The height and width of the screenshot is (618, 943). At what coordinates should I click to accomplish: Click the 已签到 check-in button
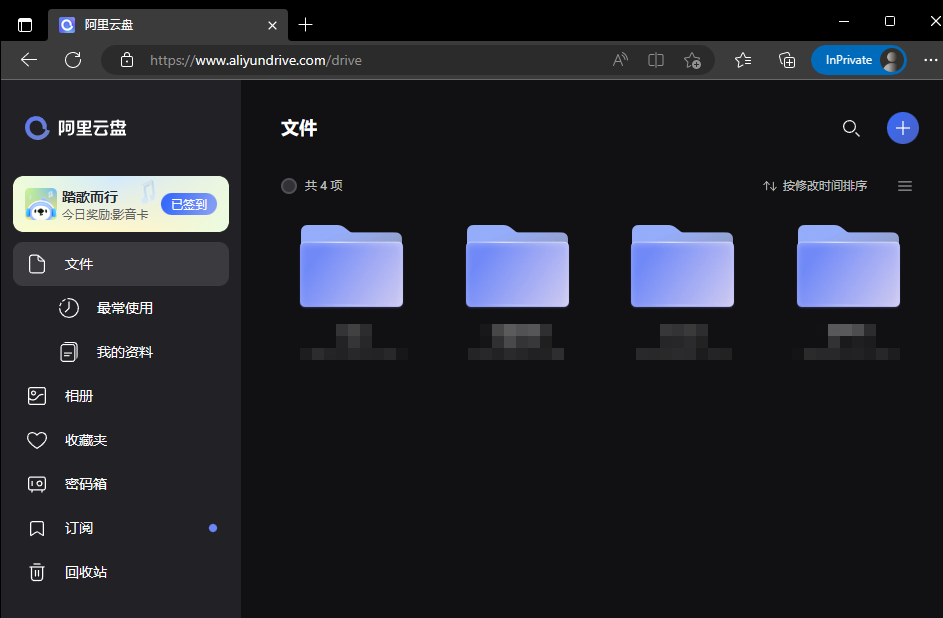click(x=189, y=204)
